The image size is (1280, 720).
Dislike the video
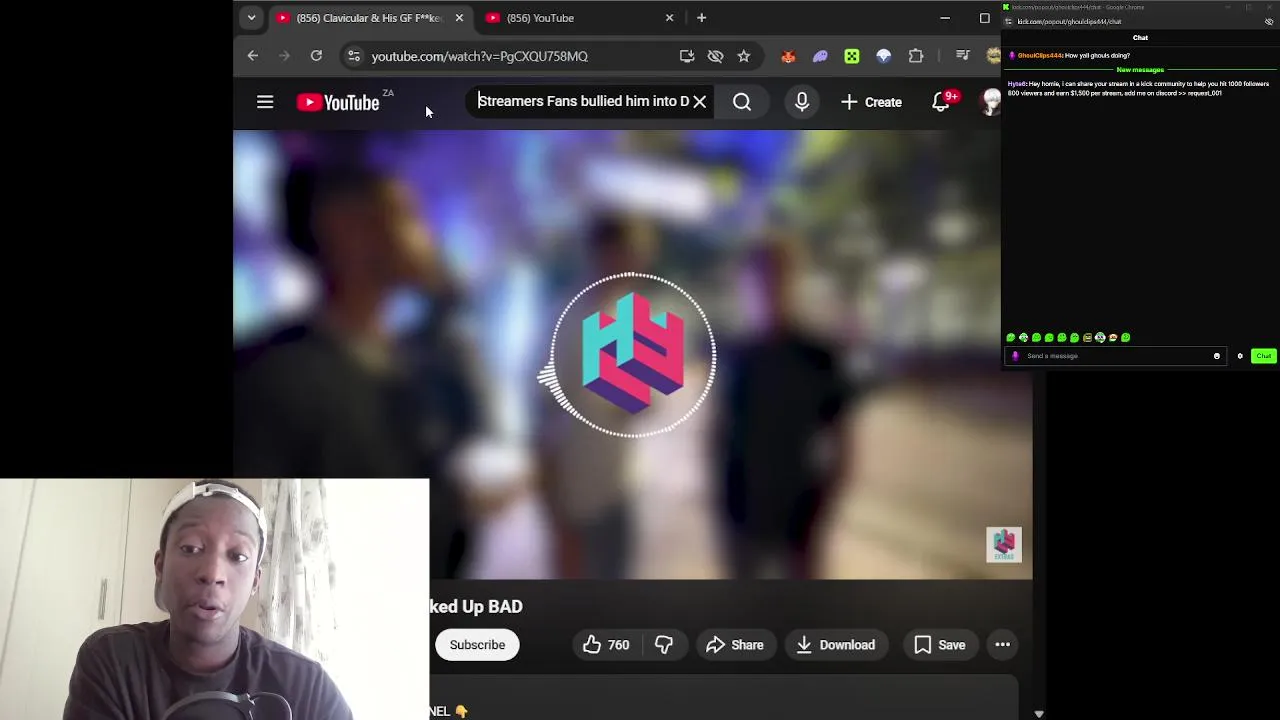(664, 645)
